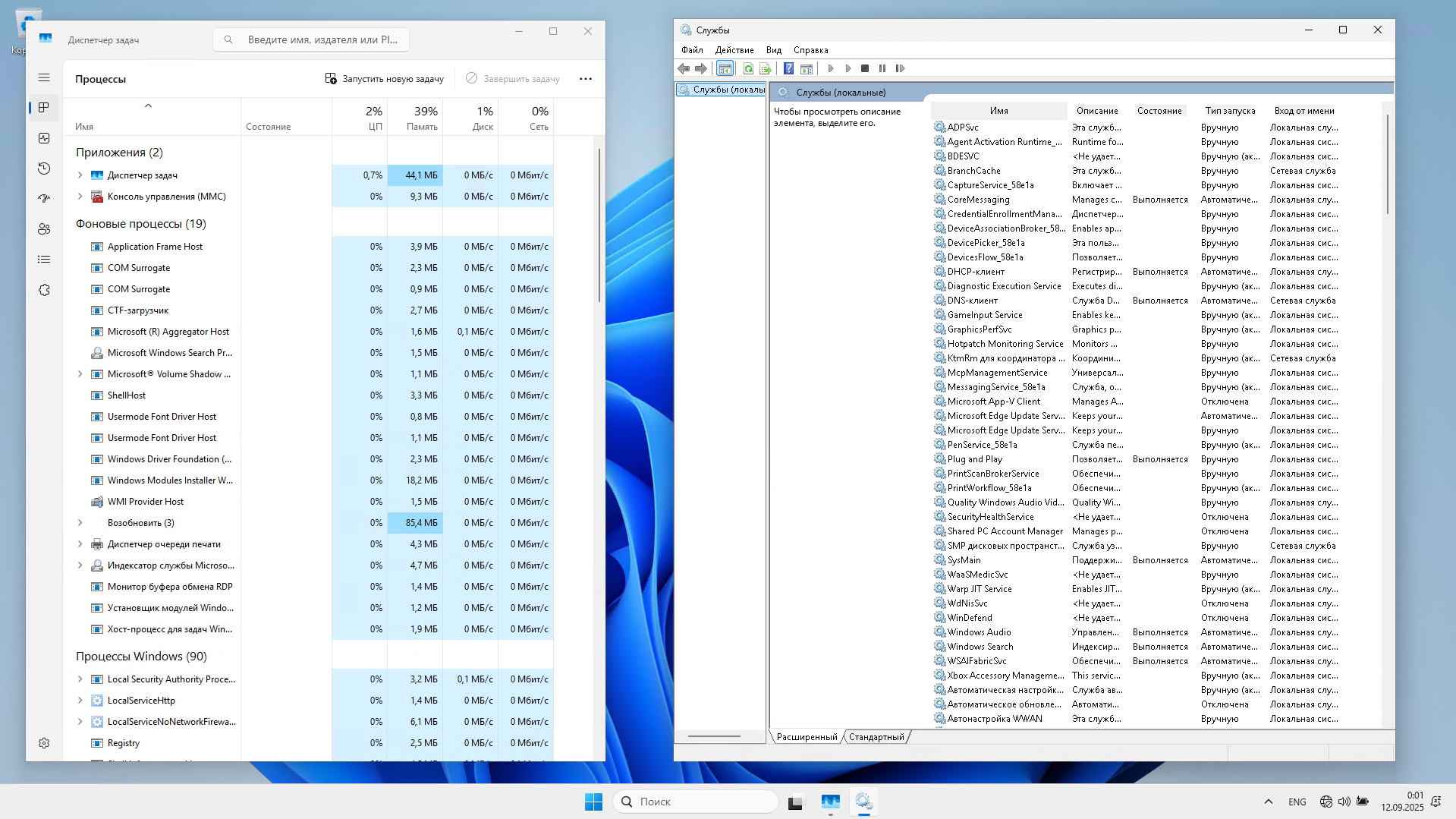Toggle action pane icon in Services toolbar
The height and width of the screenshot is (819, 1456).
click(x=807, y=68)
